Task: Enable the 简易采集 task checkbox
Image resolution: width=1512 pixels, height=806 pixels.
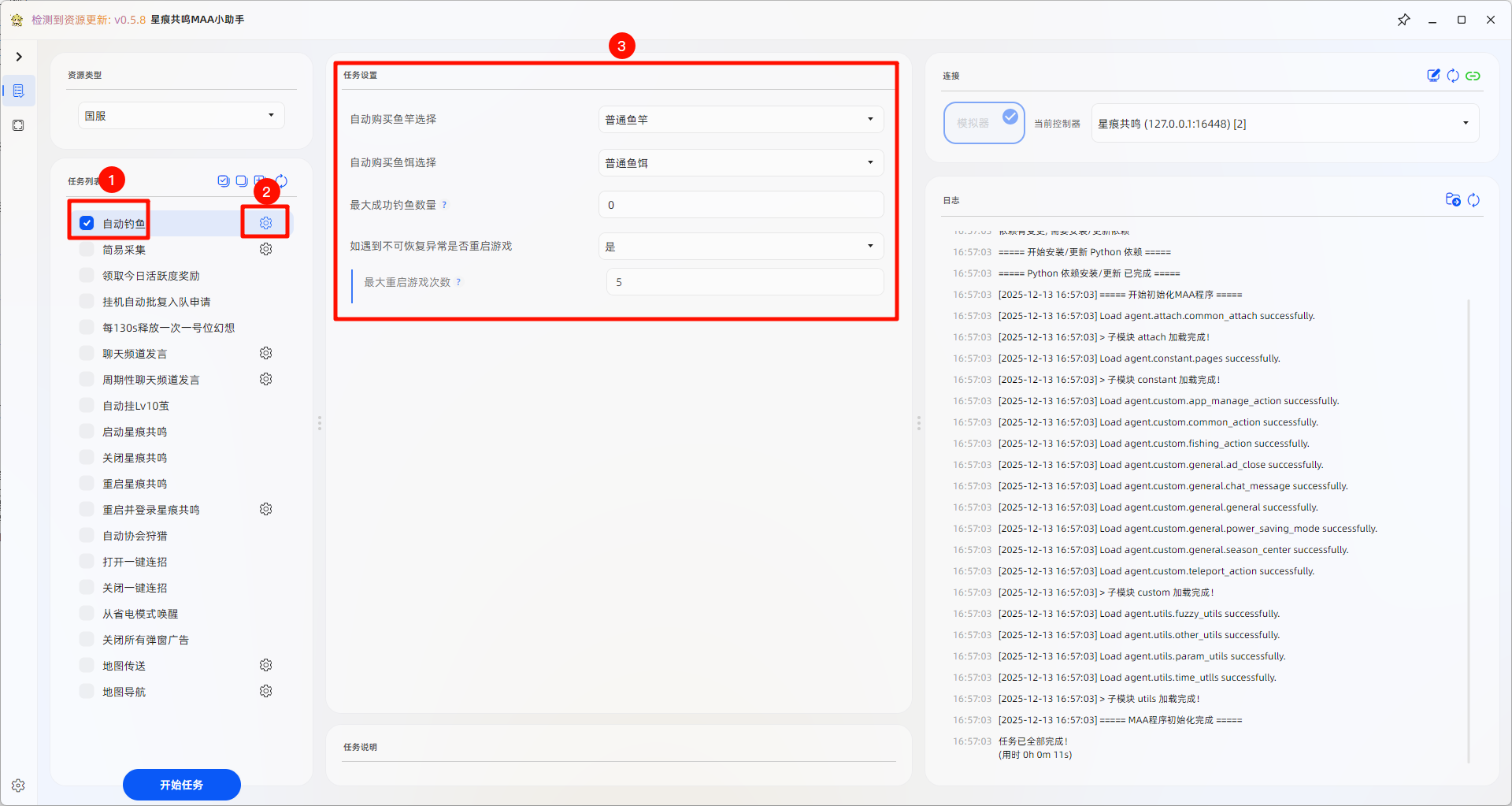Action: coord(87,250)
